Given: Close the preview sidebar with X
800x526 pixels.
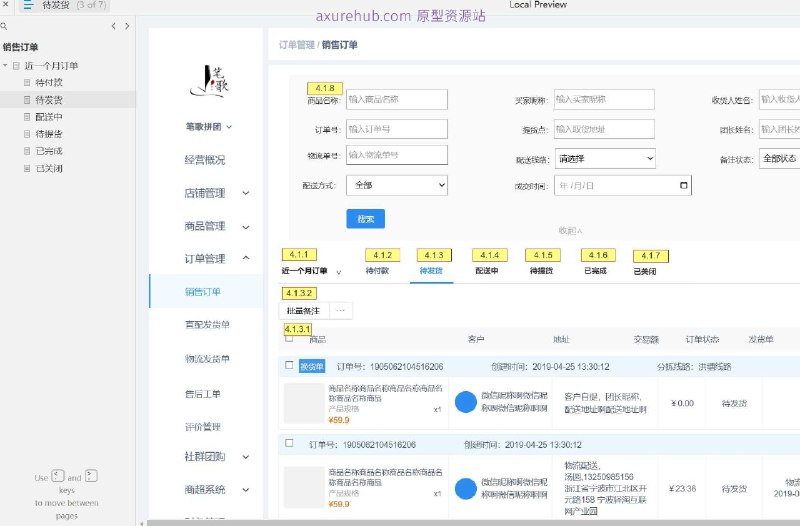Looking at the screenshot, I should (6, 4).
